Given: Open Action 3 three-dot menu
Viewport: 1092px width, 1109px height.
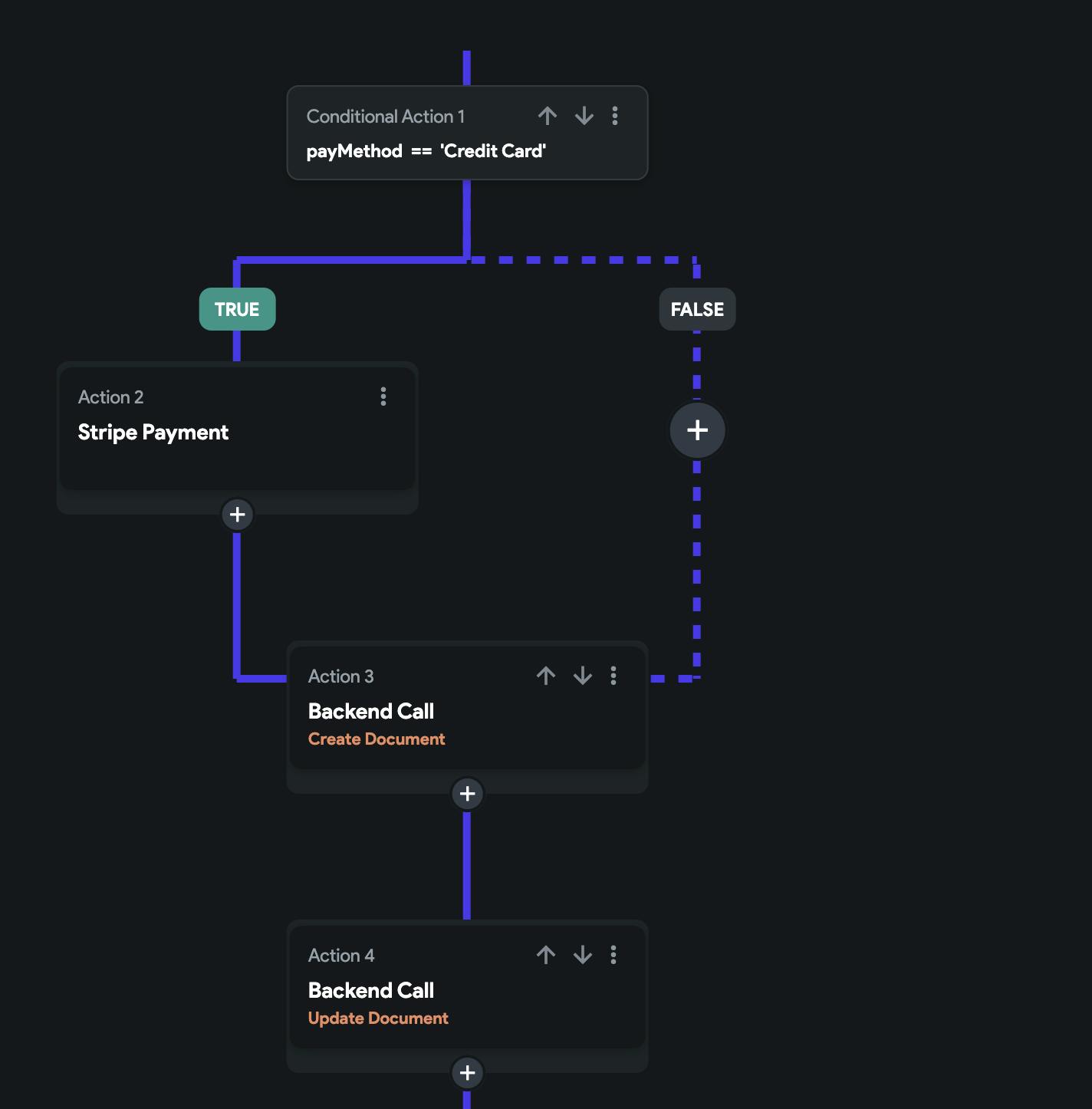Looking at the screenshot, I should [613, 676].
